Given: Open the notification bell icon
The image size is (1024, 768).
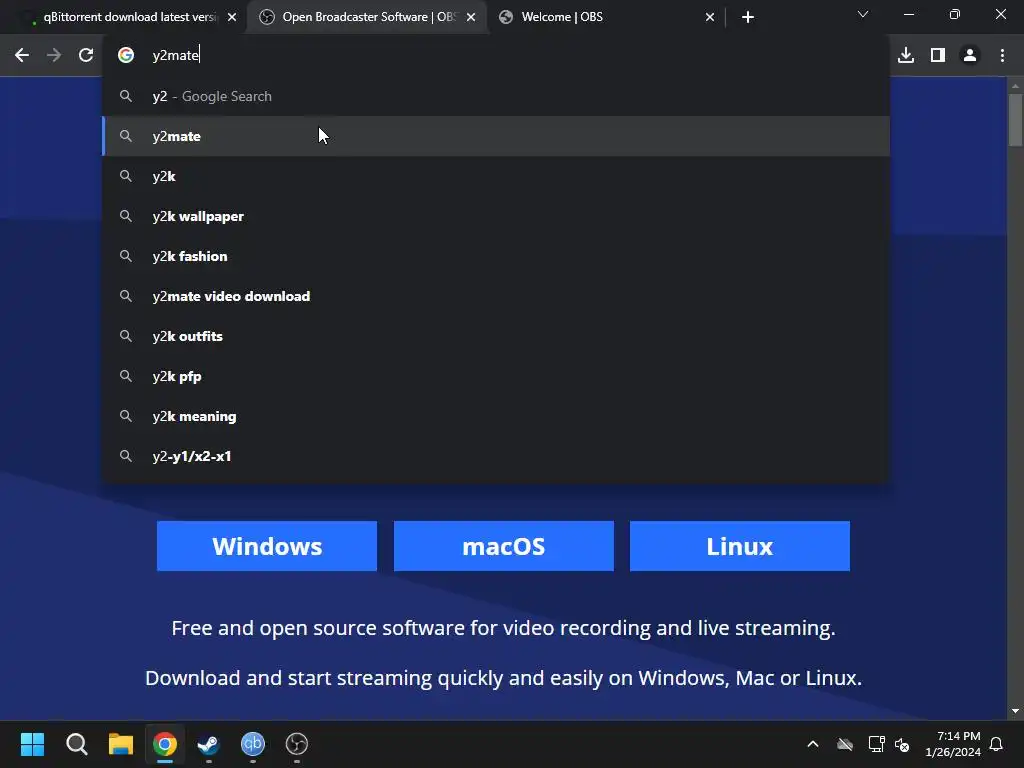Looking at the screenshot, I should [996, 744].
